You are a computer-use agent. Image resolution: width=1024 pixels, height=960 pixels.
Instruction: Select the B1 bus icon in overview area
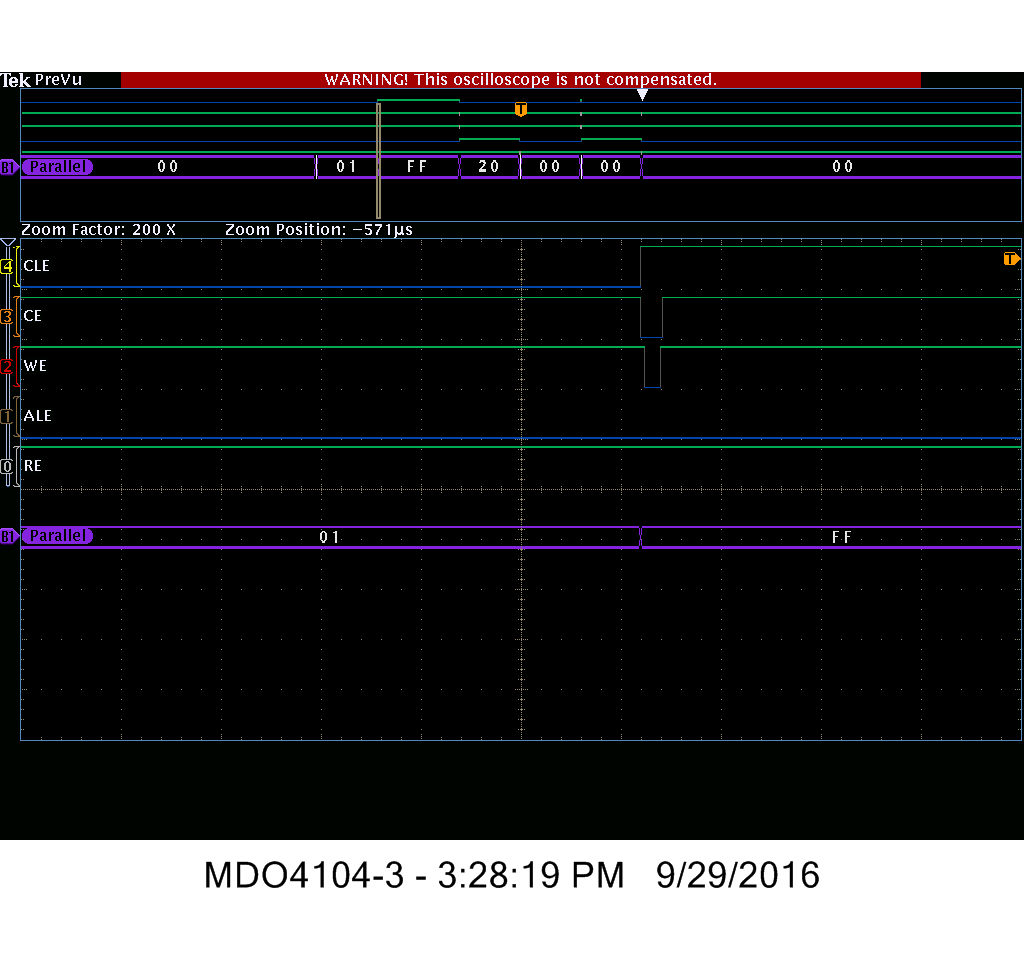click(x=9, y=167)
